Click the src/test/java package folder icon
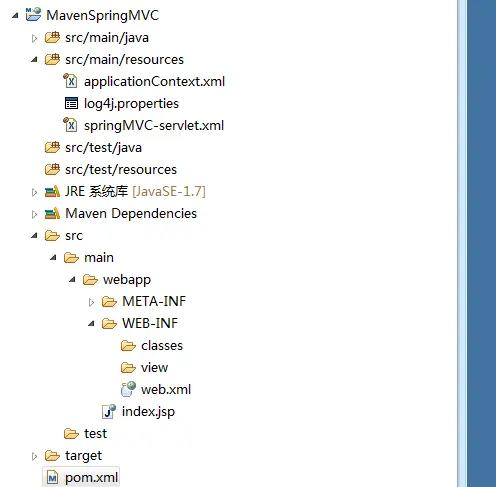 52,147
